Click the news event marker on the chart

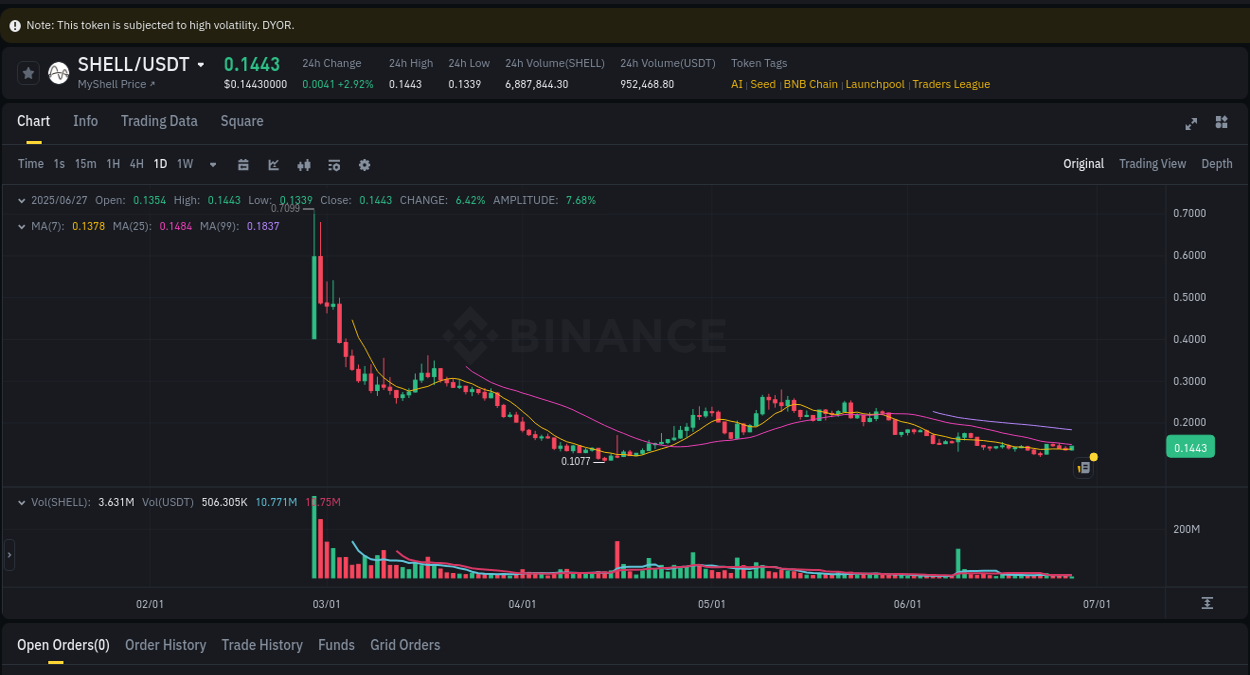1083,467
